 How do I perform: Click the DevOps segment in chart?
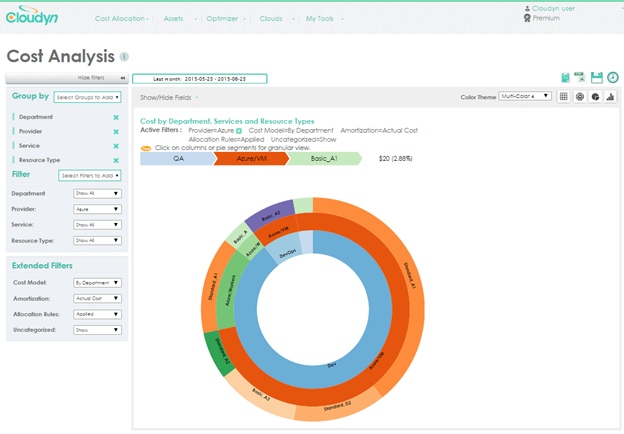coord(287,253)
